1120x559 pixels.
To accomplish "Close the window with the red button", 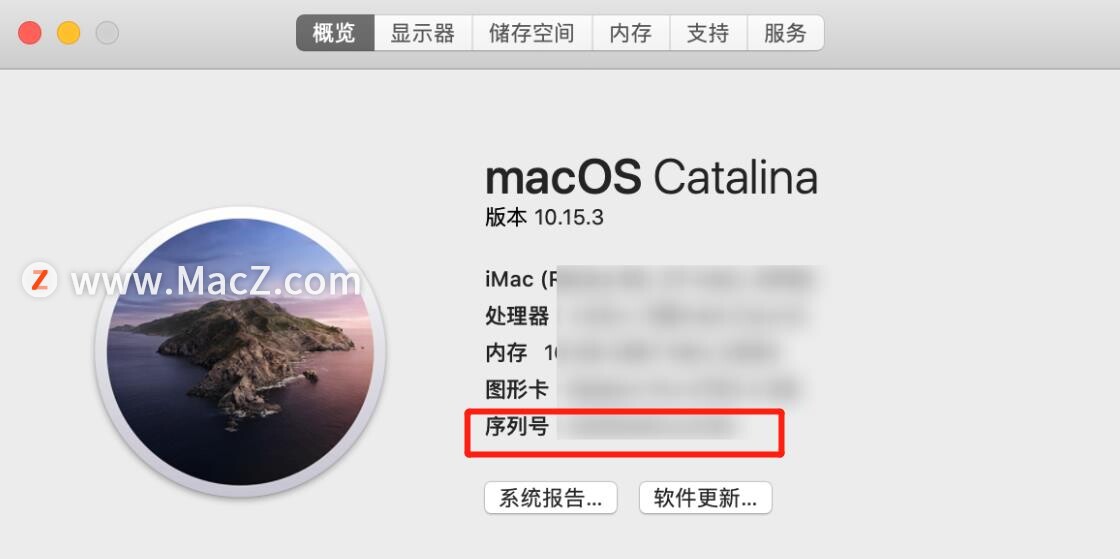I will coord(30,33).
